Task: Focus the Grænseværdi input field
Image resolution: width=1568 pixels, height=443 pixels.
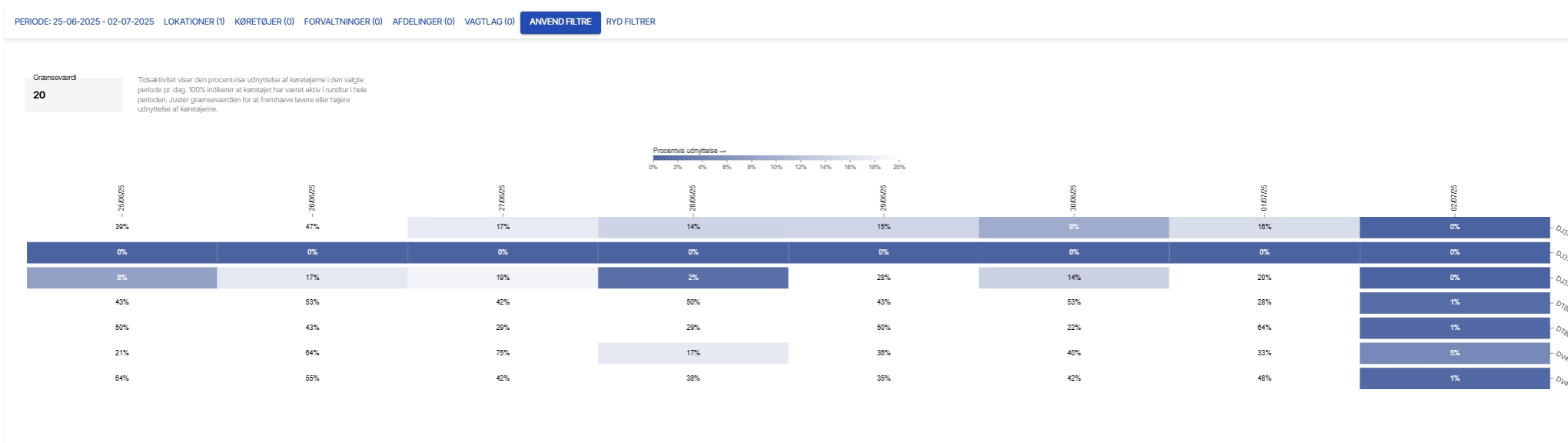Action: click(x=74, y=95)
